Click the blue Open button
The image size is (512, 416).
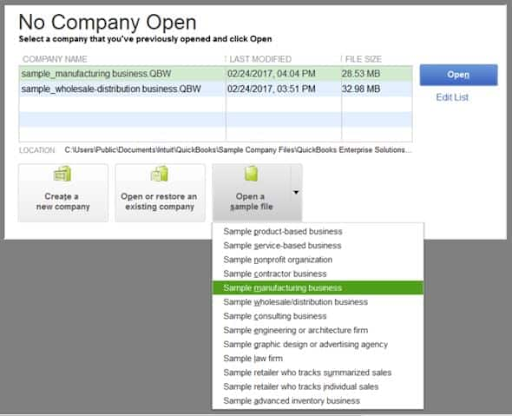point(458,75)
